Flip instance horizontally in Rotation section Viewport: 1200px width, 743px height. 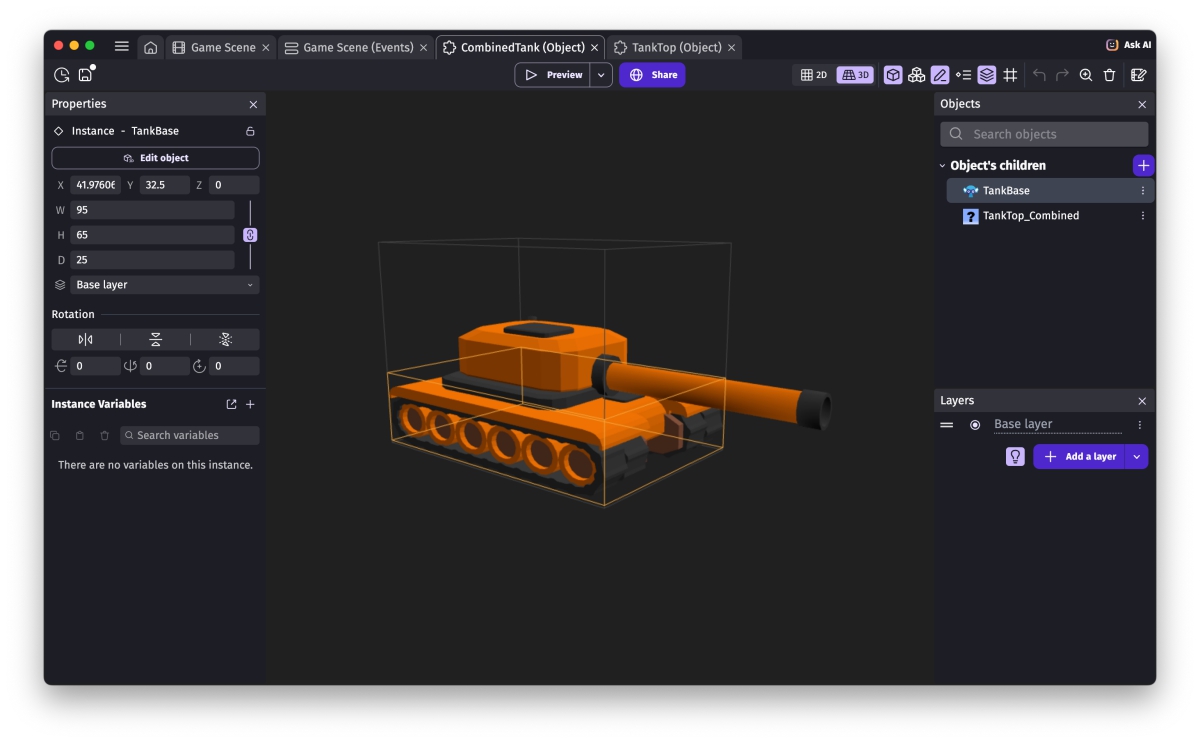(x=85, y=340)
